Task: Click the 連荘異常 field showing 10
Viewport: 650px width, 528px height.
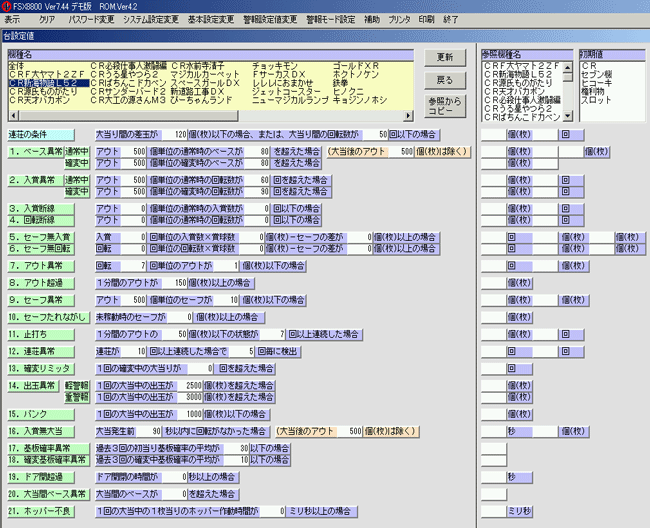Action: click(133, 351)
